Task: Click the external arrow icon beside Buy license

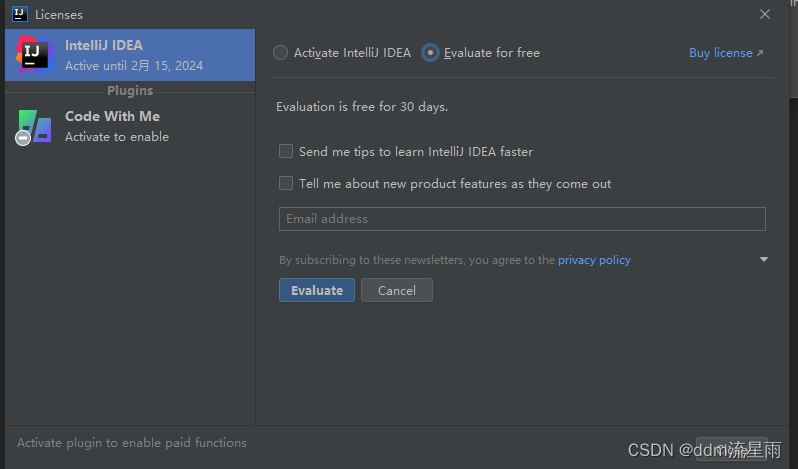Action: (x=760, y=53)
